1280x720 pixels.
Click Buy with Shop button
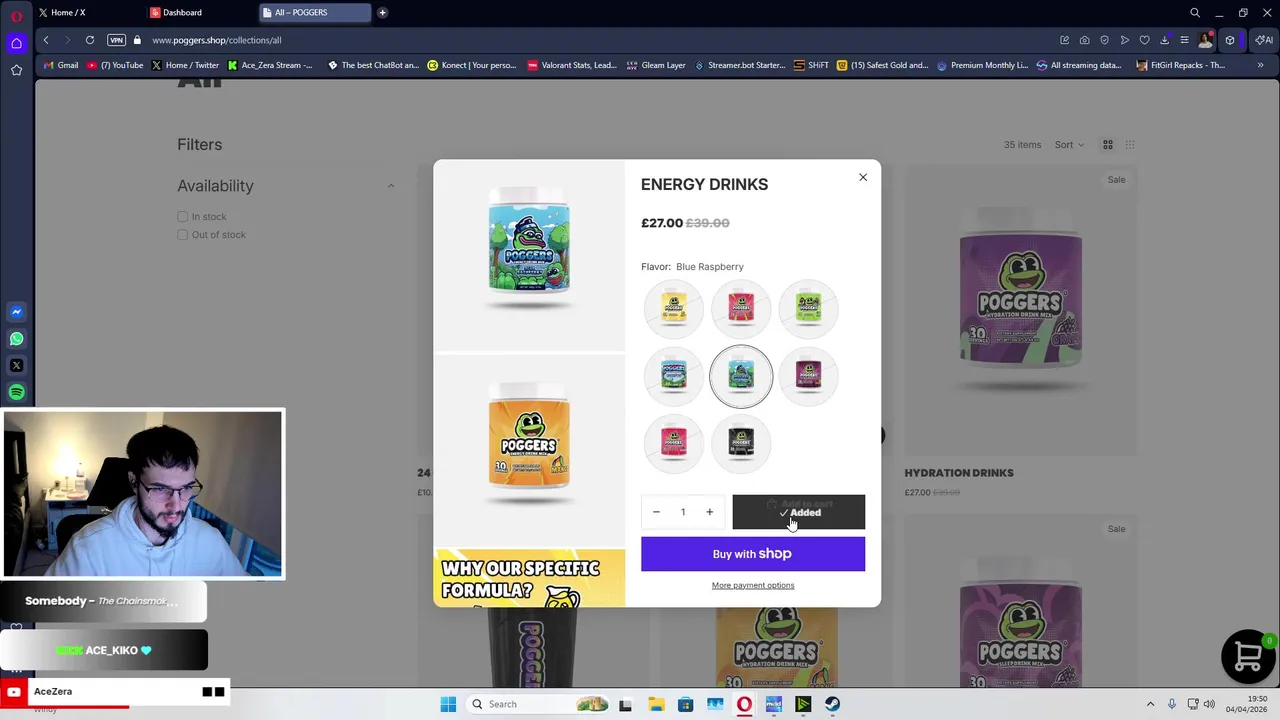[x=753, y=554]
